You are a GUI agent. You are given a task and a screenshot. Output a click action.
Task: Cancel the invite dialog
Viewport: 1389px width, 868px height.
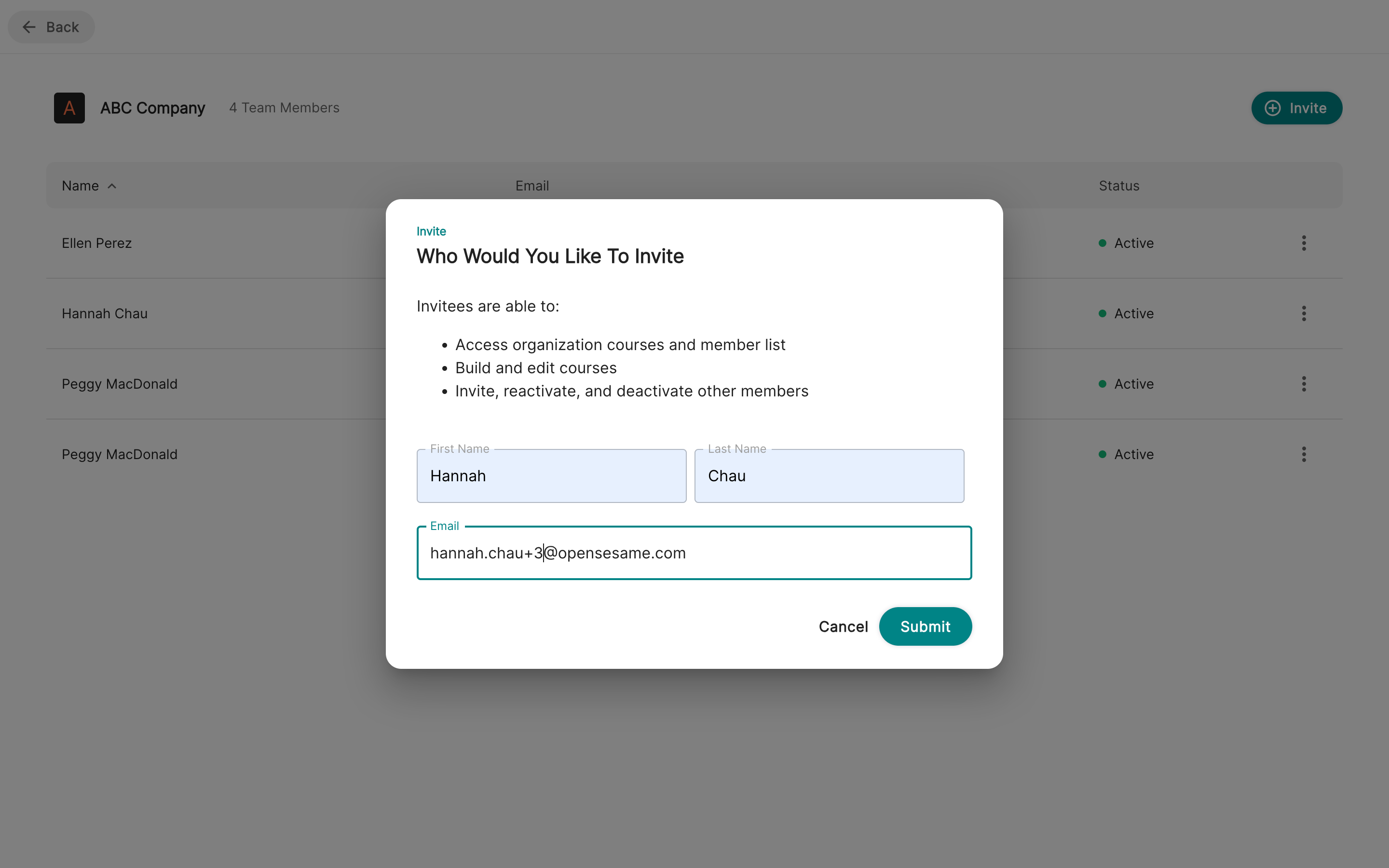[843, 626]
